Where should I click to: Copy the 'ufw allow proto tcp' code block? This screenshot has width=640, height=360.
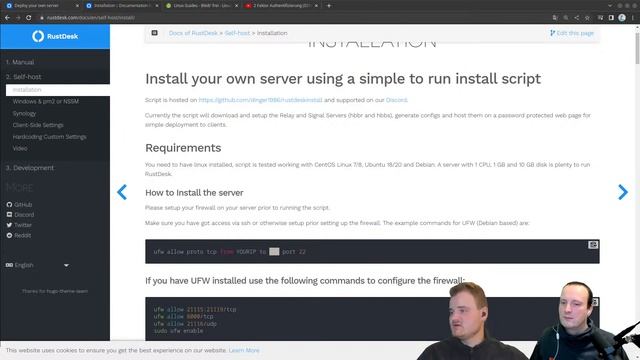coord(593,244)
